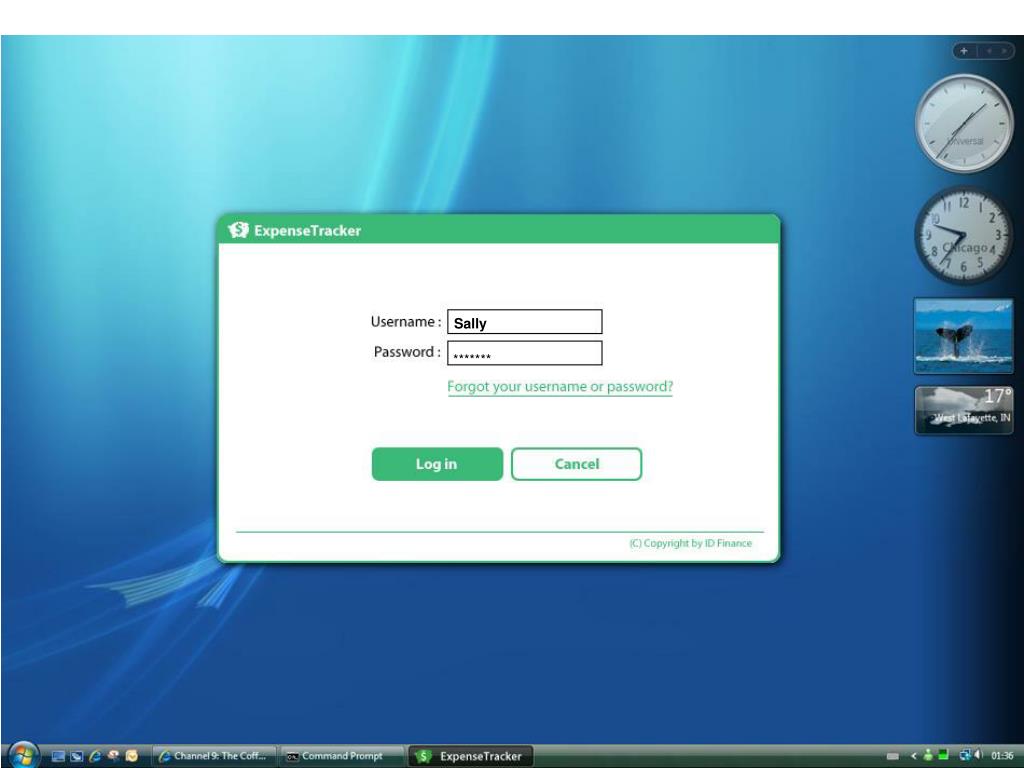Switch to Command Prompt taskbar button
This screenshot has height=768, width=1024.
click(x=342, y=756)
